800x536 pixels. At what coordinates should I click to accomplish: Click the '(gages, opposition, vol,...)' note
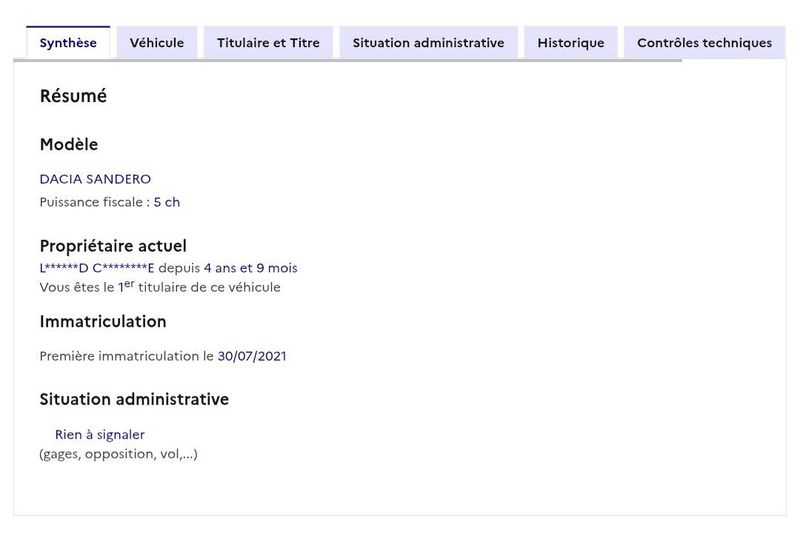(x=118, y=454)
